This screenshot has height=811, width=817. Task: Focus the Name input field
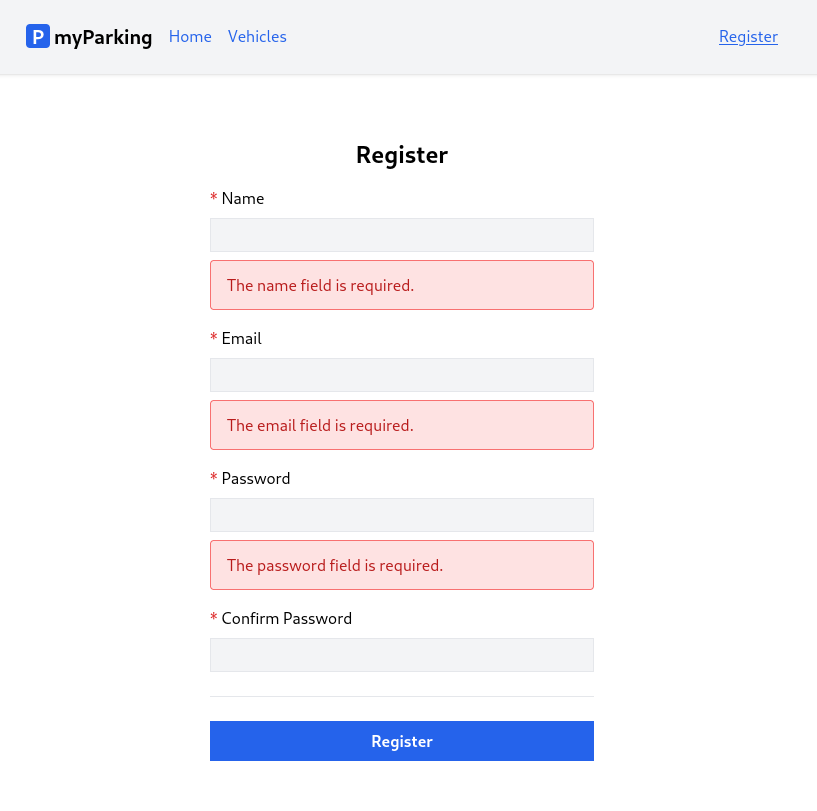[402, 235]
